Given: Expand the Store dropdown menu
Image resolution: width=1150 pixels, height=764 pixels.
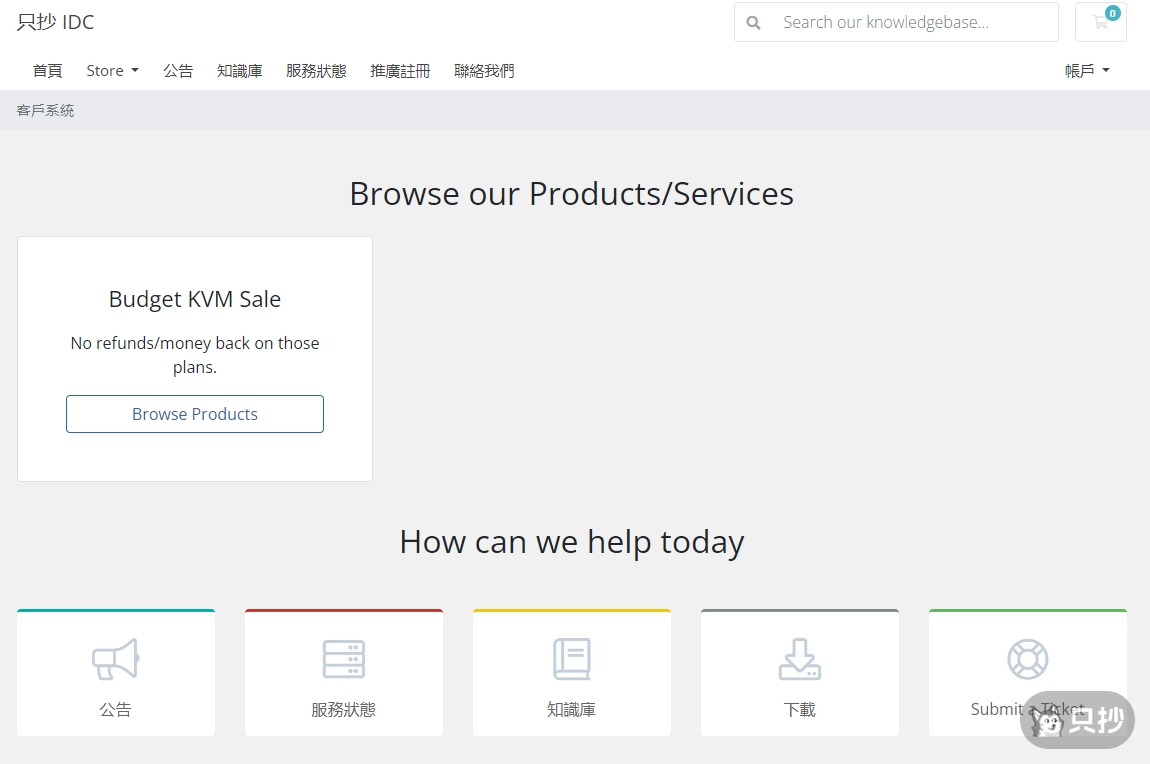Looking at the screenshot, I should point(112,71).
